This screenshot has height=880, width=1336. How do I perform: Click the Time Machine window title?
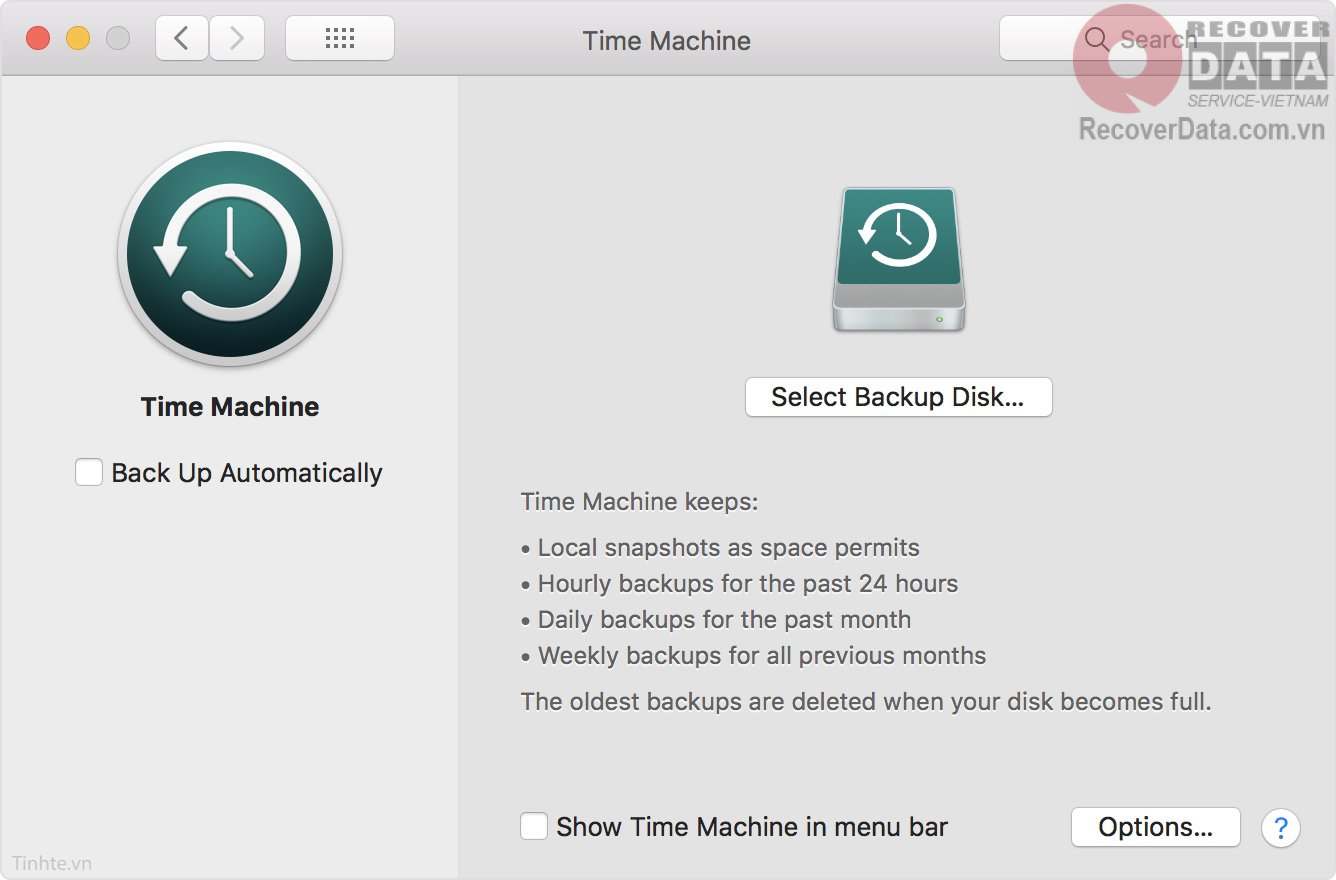click(x=666, y=40)
